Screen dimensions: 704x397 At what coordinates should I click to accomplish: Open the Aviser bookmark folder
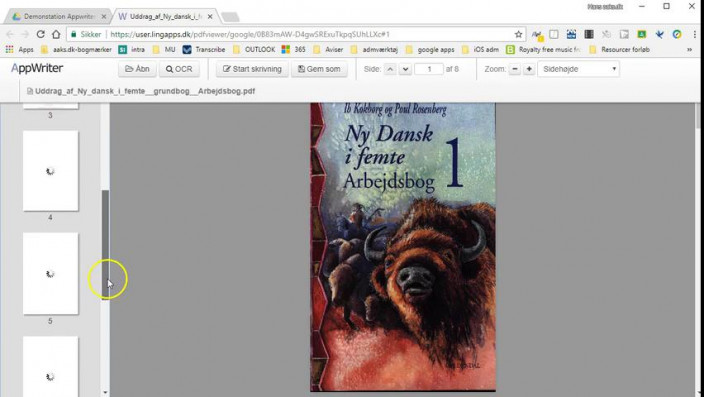click(x=328, y=49)
